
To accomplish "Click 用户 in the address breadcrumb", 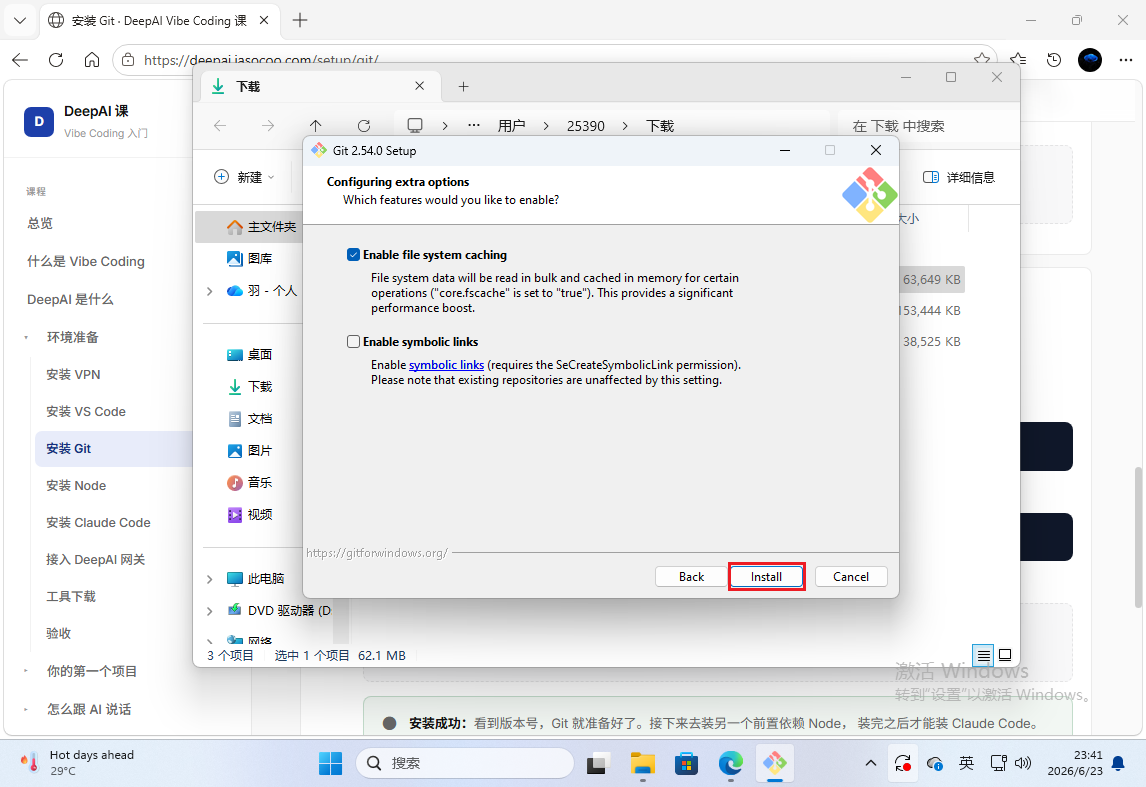I will 512,126.
